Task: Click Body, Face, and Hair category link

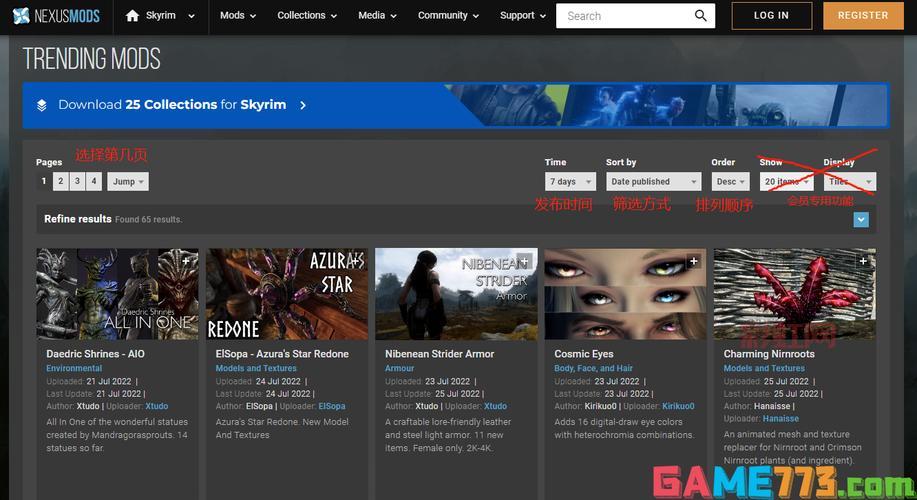Action: (x=594, y=368)
